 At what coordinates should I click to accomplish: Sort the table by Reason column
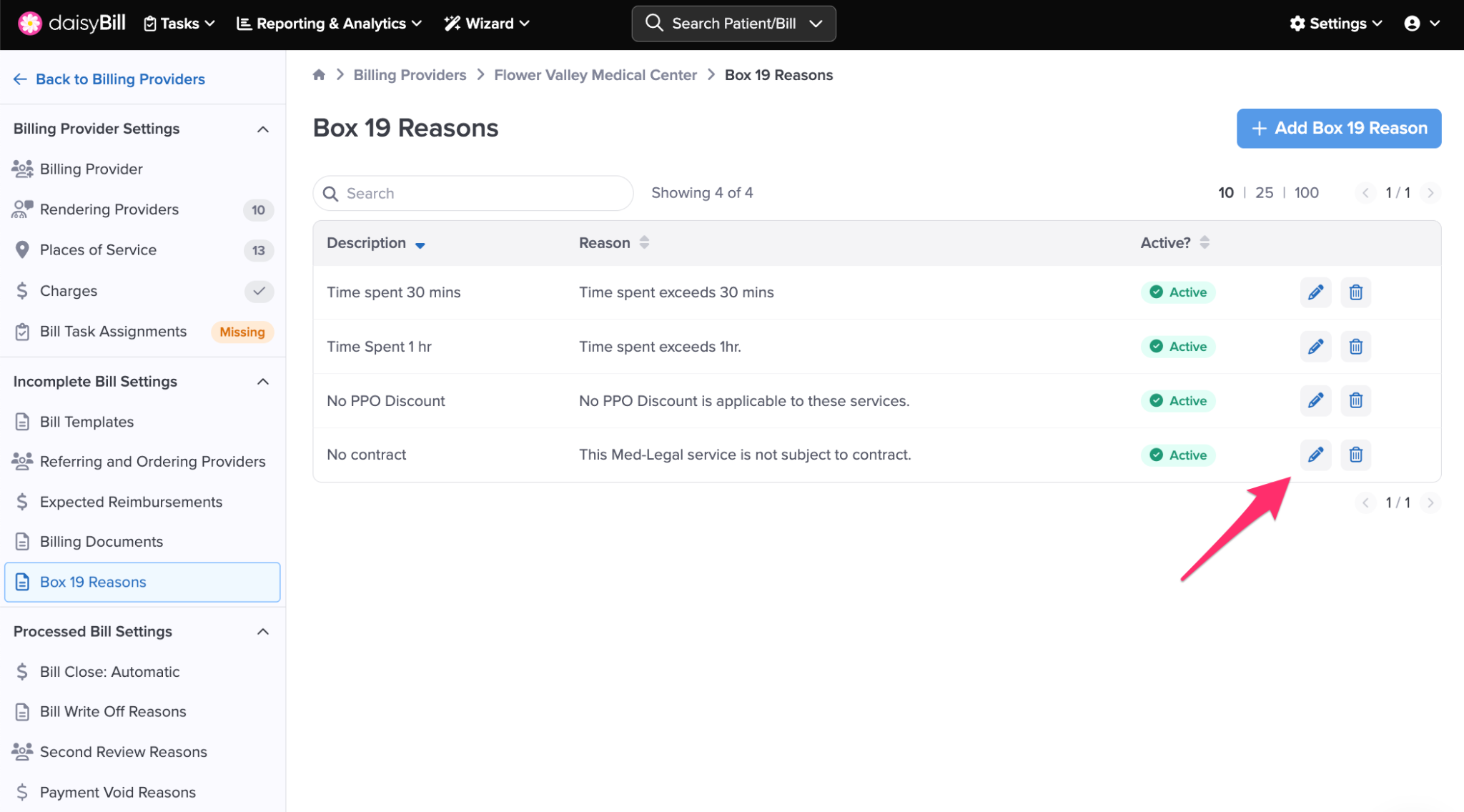pos(644,242)
